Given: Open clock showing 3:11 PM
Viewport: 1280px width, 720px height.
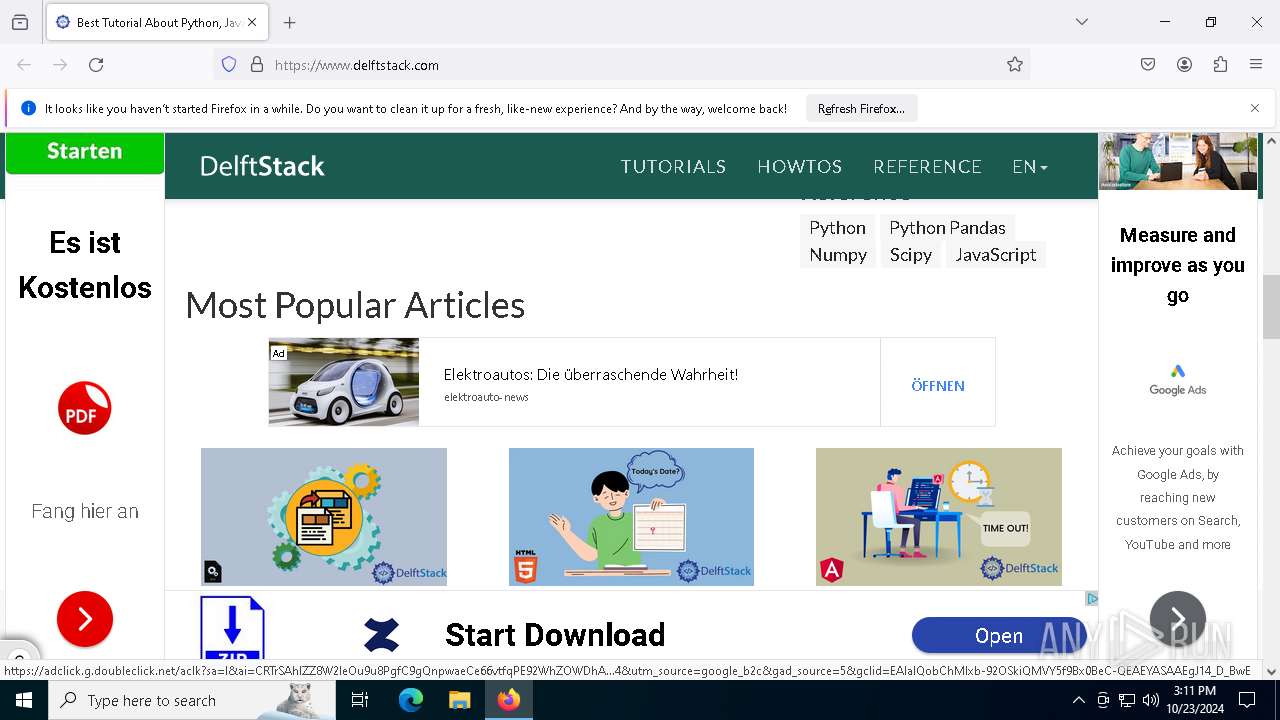Looking at the screenshot, I should click(x=1194, y=700).
